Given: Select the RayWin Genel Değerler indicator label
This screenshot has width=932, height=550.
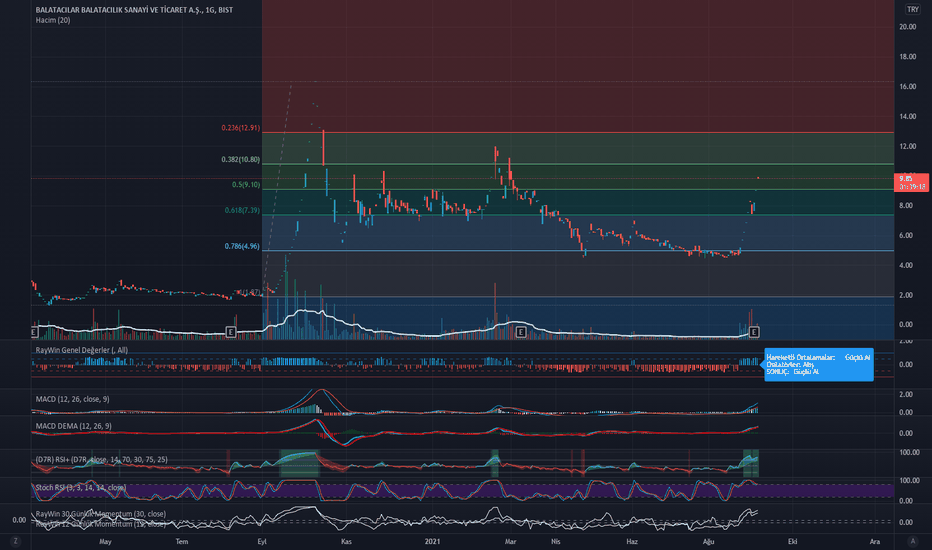Looking at the screenshot, I should point(81,350).
